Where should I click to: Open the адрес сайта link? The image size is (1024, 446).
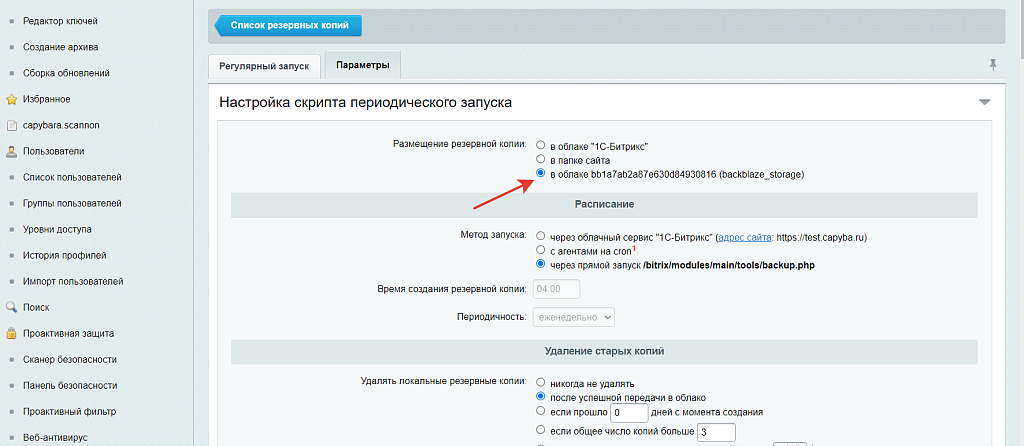point(744,237)
